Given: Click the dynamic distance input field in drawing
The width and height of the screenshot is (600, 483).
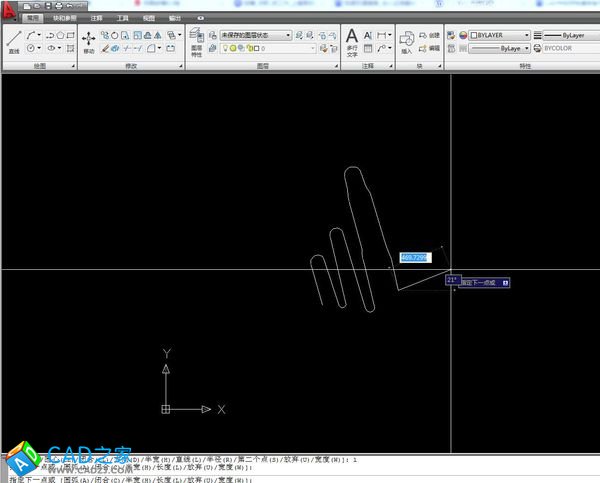Looking at the screenshot, I should point(414,257).
